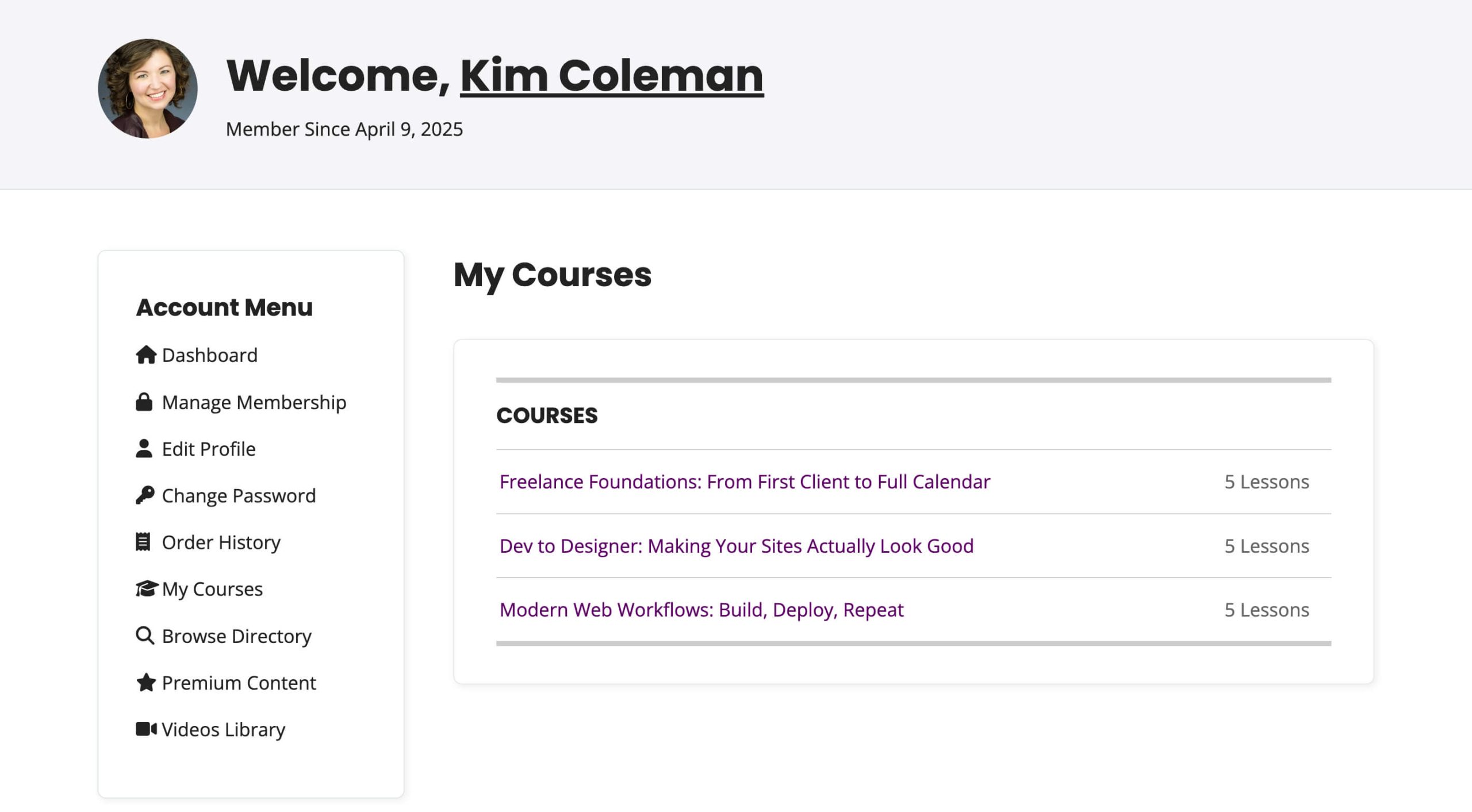
Task: Open My Courses from the Account Menu
Action: pos(212,588)
